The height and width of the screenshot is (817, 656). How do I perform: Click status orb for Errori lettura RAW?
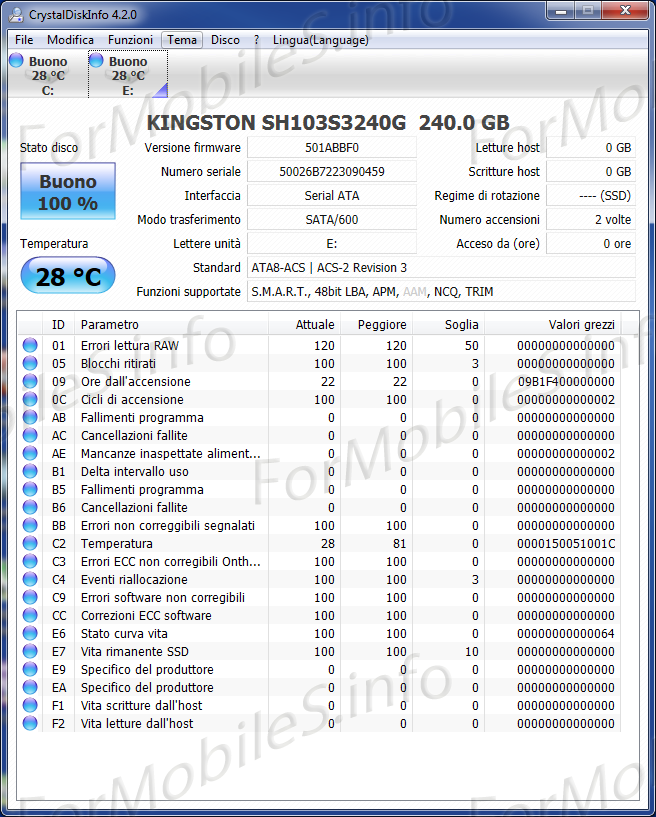(x=30, y=346)
